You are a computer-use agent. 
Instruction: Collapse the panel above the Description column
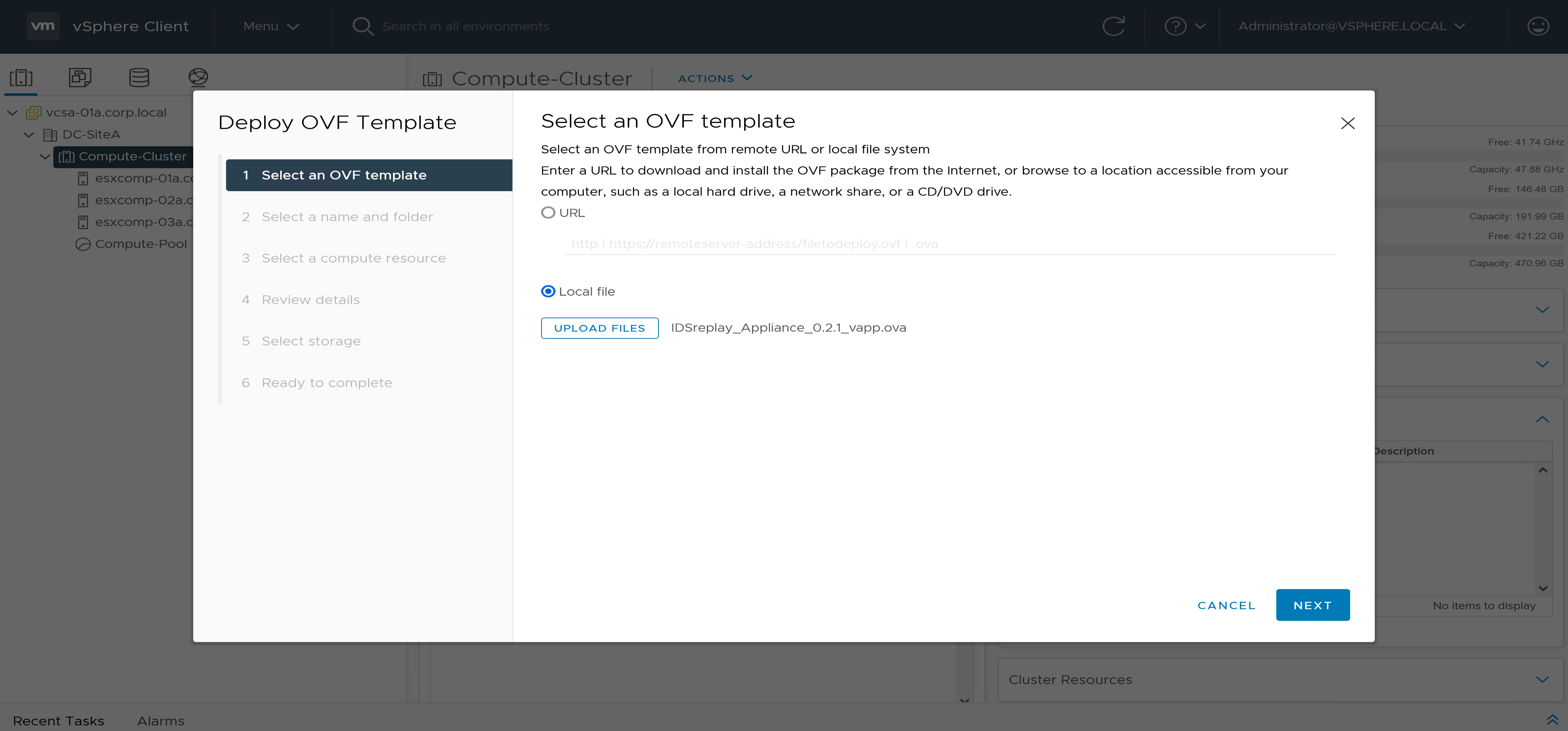[x=1542, y=419]
